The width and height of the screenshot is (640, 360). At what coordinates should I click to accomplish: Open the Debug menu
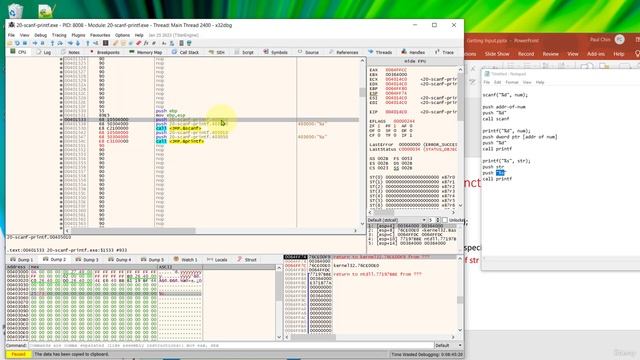point(40,35)
